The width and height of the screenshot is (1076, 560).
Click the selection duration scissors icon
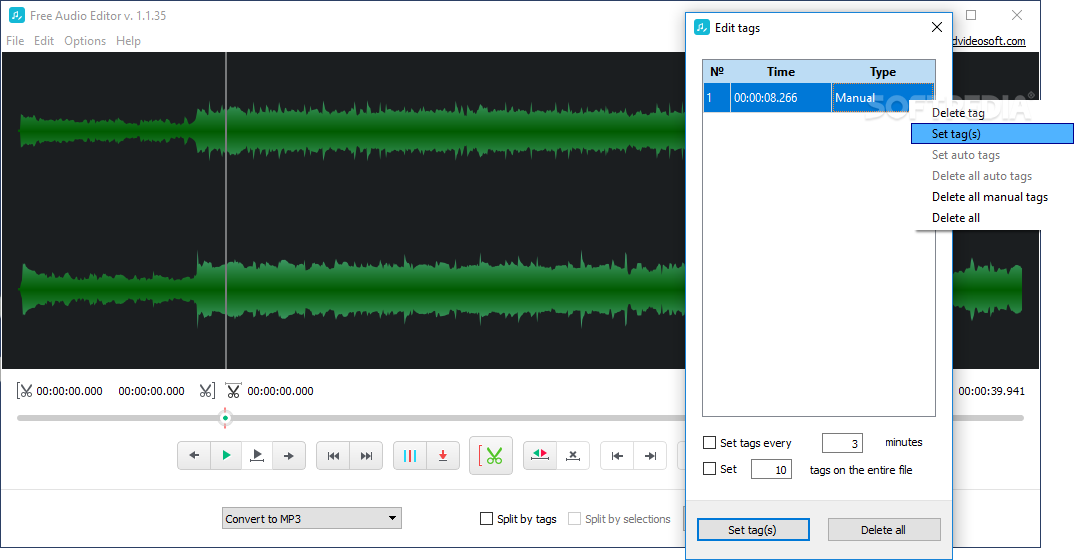point(233,391)
